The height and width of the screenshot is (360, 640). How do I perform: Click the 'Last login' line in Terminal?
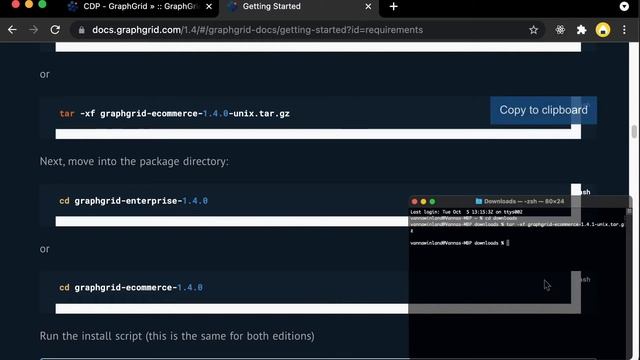tap(467, 212)
